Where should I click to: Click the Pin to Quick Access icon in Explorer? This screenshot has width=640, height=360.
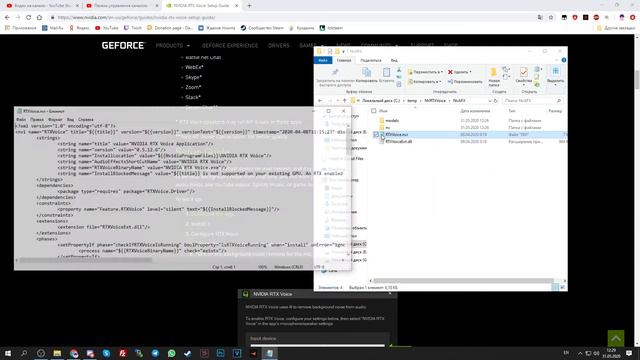click(x=335, y=73)
